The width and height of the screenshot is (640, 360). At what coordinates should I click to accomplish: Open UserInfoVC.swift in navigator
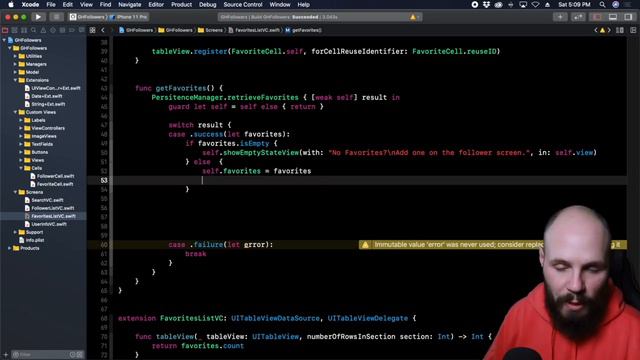point(46,224)
